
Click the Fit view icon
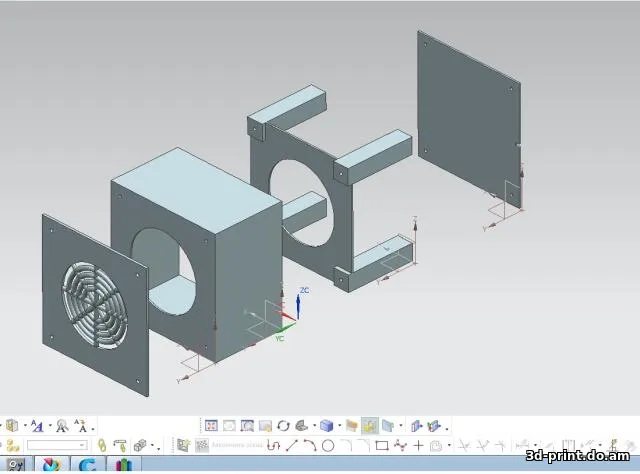click(211, 425)
